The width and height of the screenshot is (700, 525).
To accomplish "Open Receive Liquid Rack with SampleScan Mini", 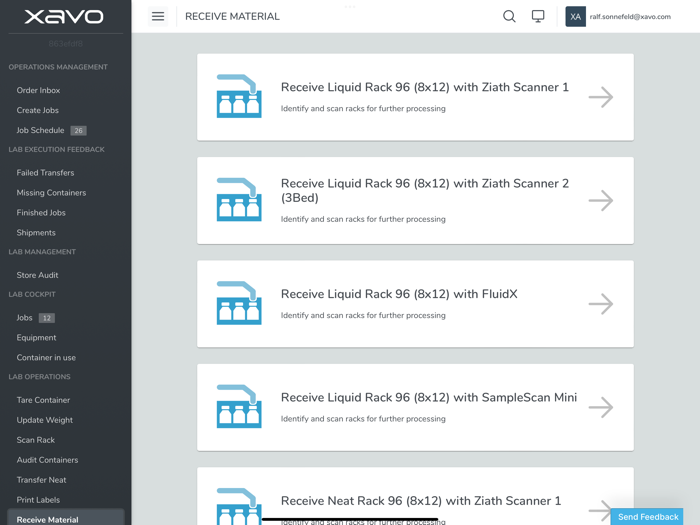I will pyautogui.click(x=415, y=407).
